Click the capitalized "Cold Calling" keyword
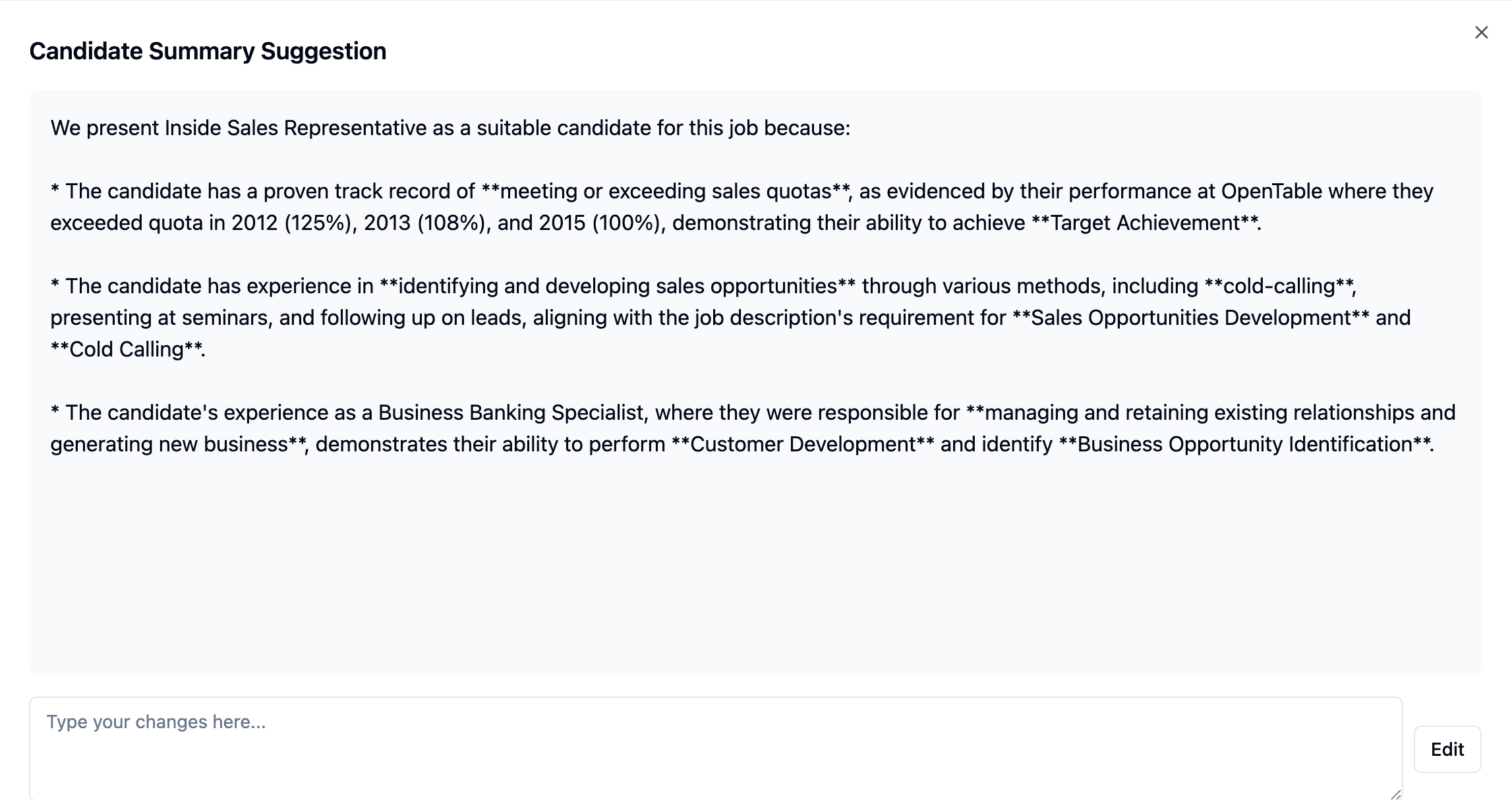 tap(127, 349)
